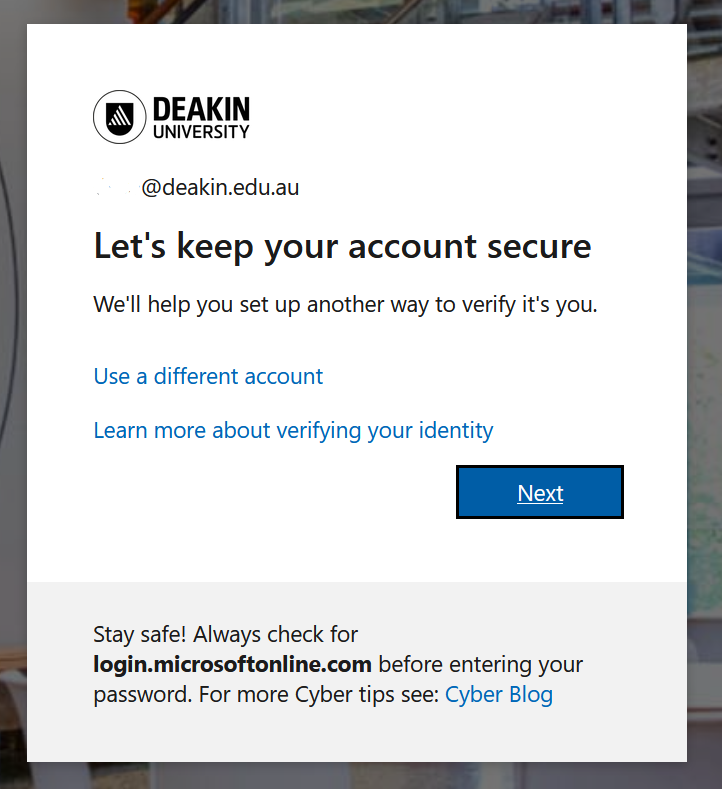Screen dimensions: 722x789
Task: Click the 'Stay safe! Always check for' text
Action: [225, 635]
